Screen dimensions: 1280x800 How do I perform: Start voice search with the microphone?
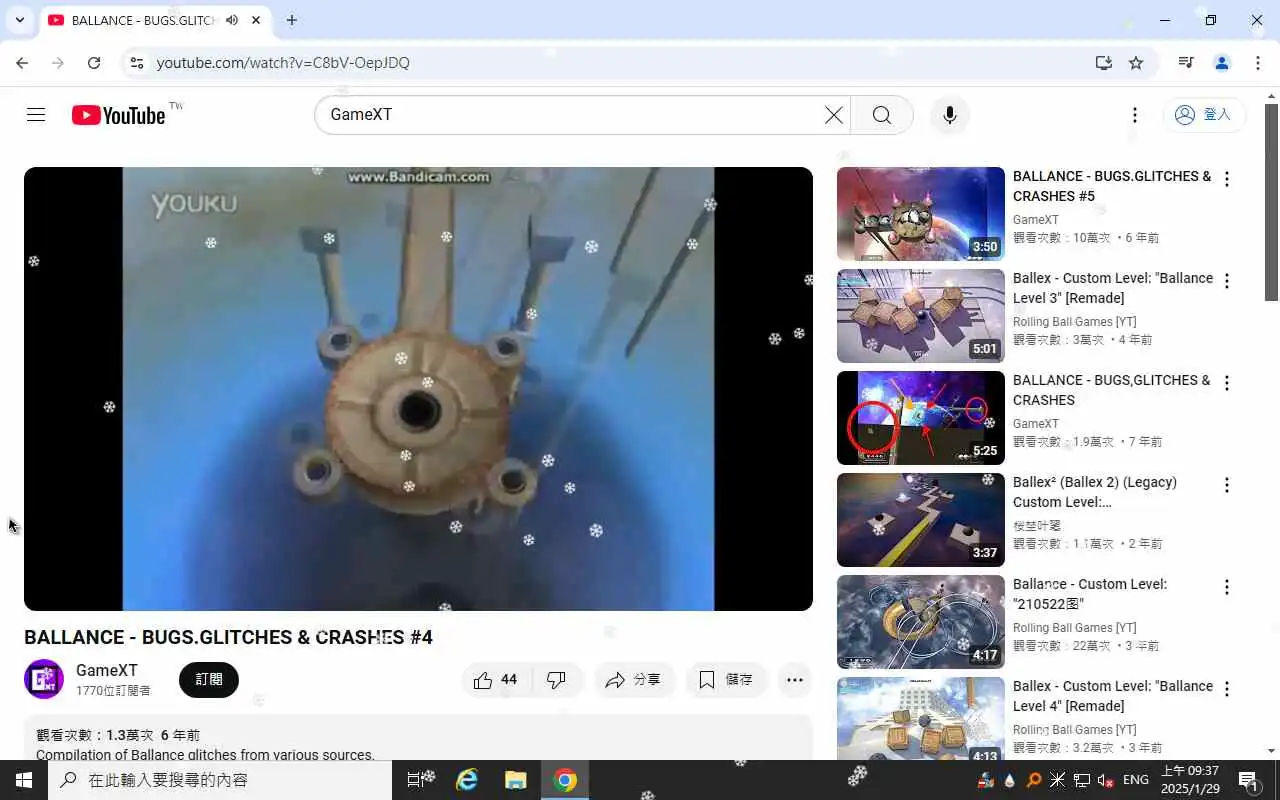pyautogui.click(x=950, y=115)
